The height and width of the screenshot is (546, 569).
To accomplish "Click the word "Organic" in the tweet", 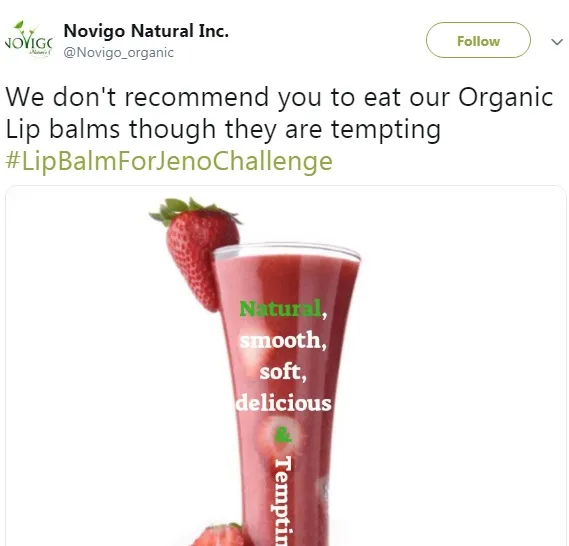I will pos(505,97).
